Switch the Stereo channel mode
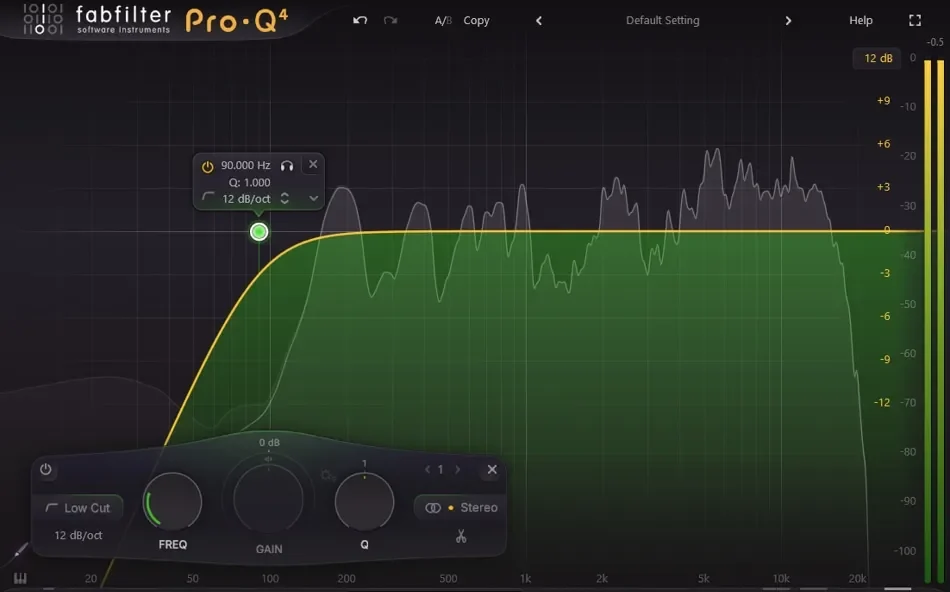 461,507
